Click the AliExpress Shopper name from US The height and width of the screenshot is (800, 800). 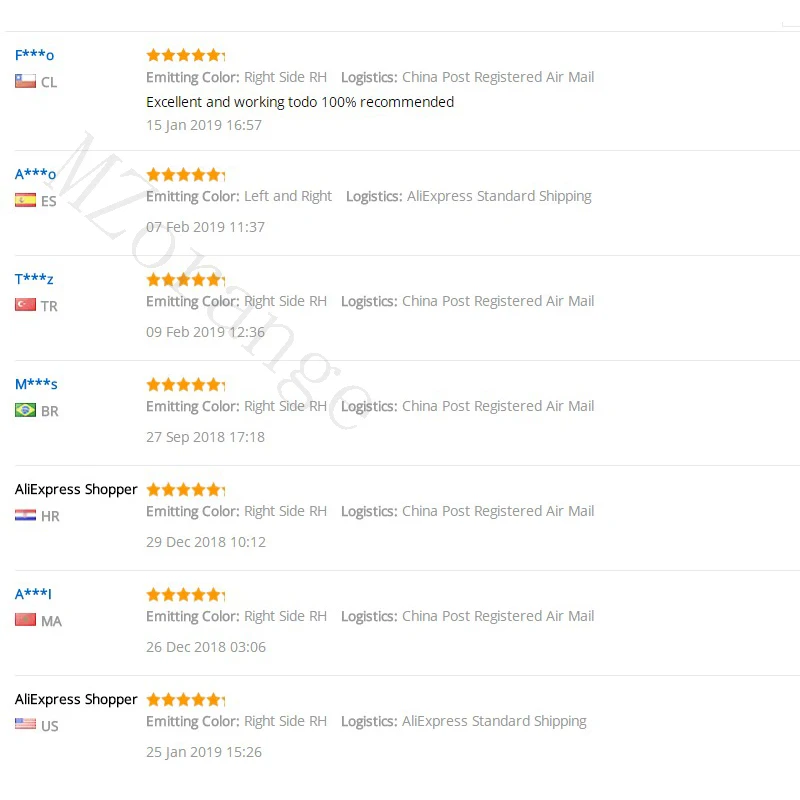click(x=76, y=699)
